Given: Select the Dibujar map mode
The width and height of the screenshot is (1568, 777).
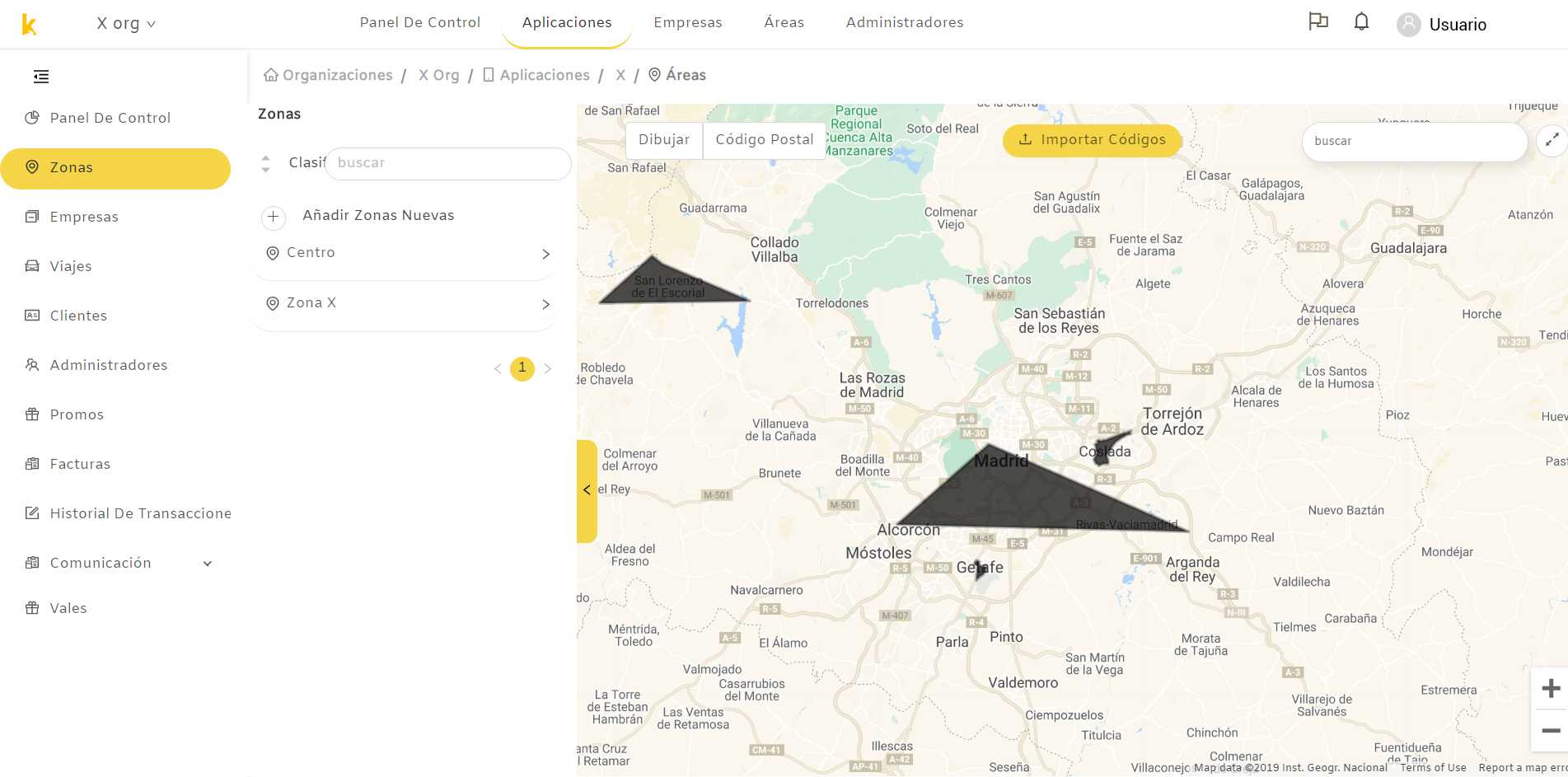Looking at the screenshot, I should click(664, 140).
